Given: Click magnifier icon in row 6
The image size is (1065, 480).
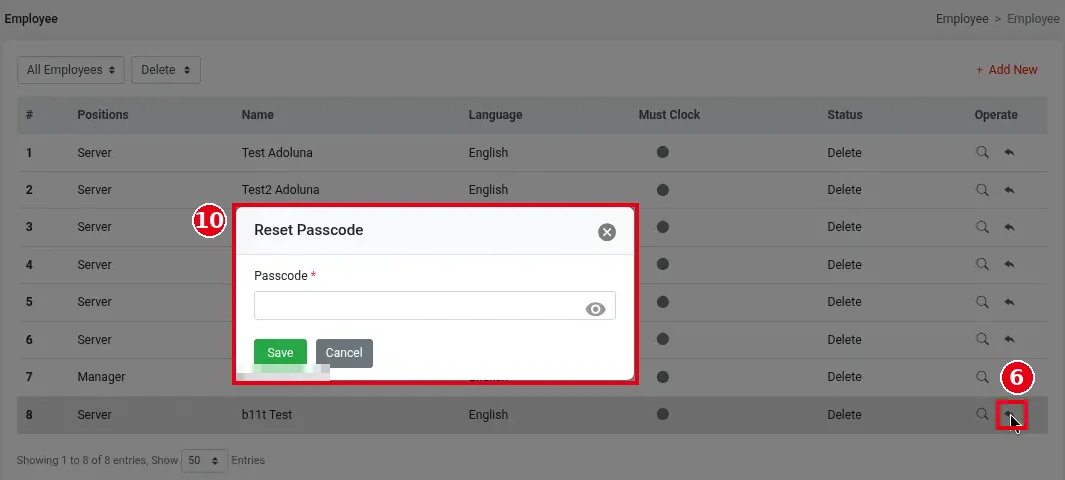Looking at the screenshot, I should tap(981, 338).
